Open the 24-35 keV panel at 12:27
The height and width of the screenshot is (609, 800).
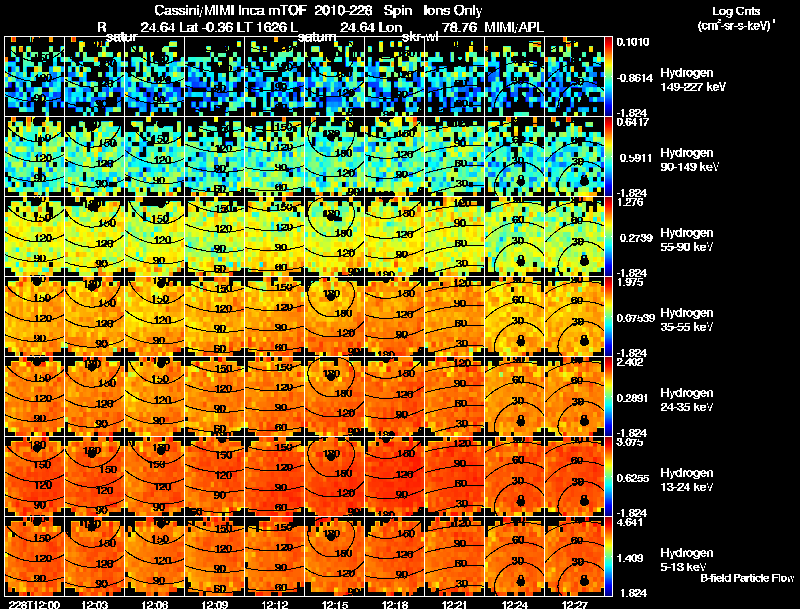(x=575, y=397)
